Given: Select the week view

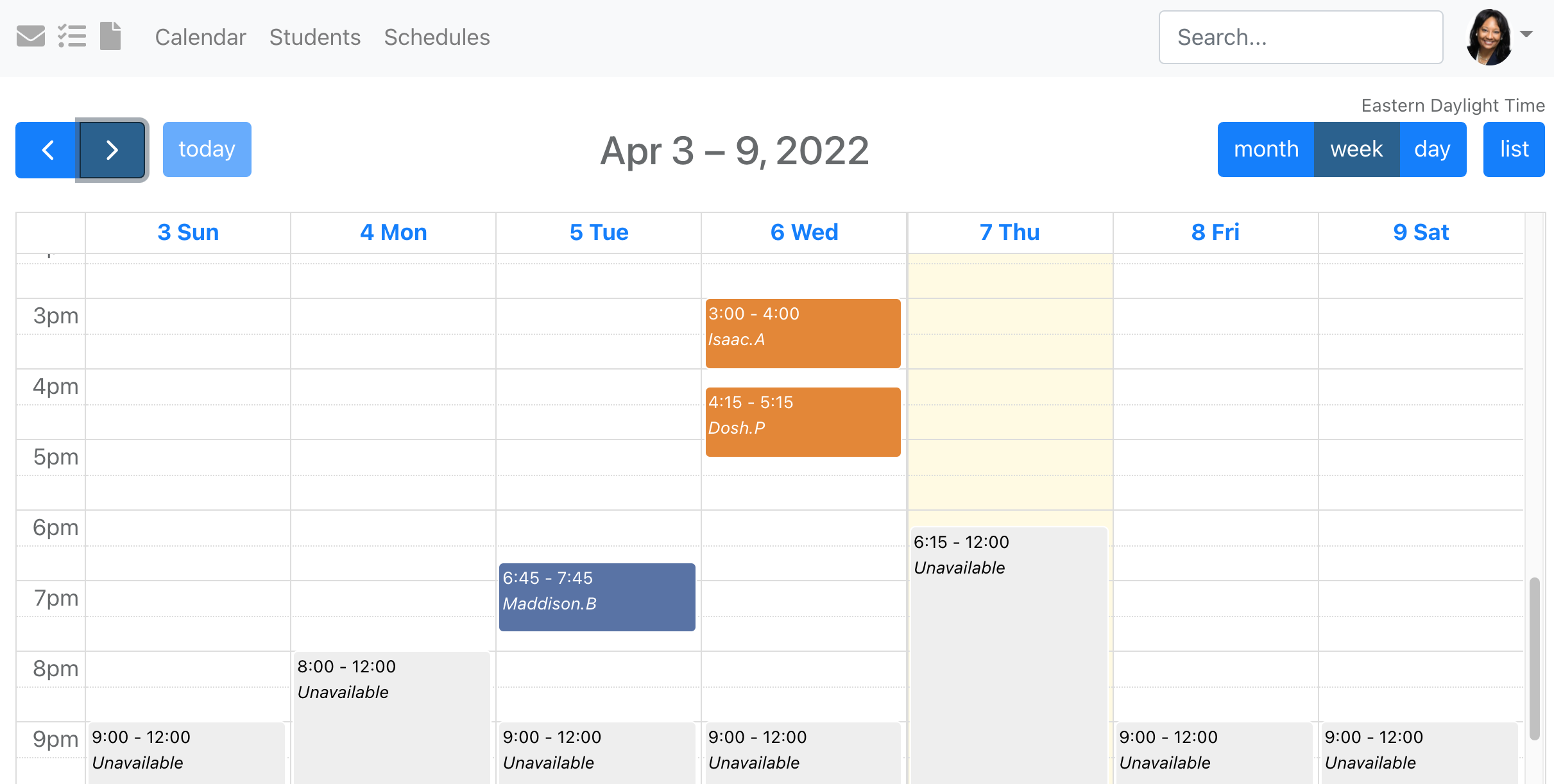Looking at the screenshot, I should [1356, 149].
